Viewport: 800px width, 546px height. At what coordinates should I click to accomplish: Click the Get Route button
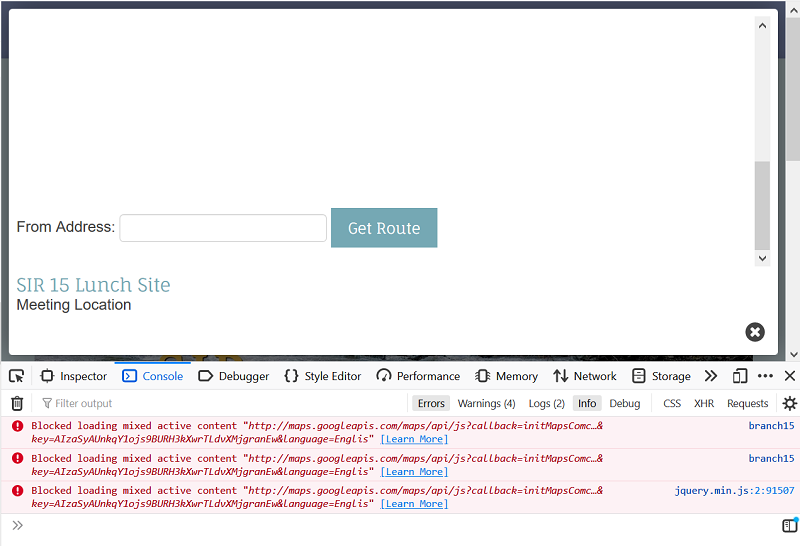point(384,228)
